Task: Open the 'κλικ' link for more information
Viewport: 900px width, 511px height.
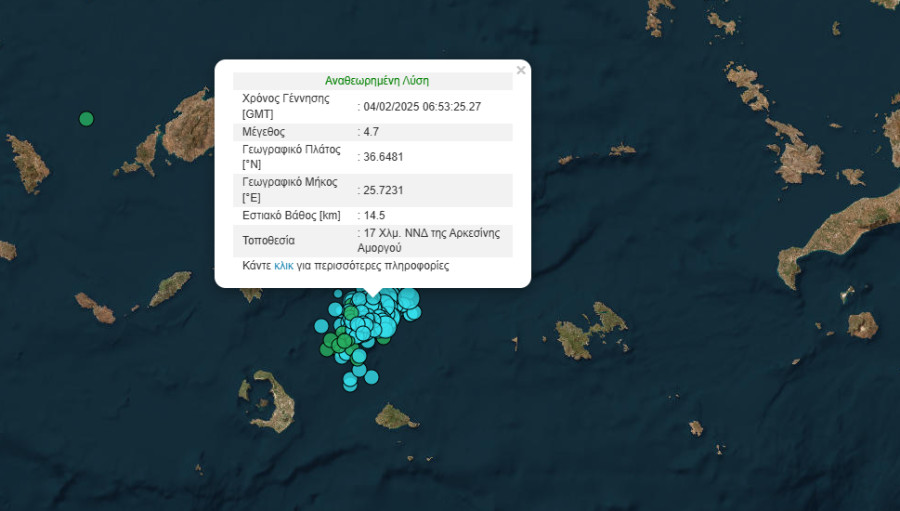Action: pyautogui.click(x=283, y=267)
